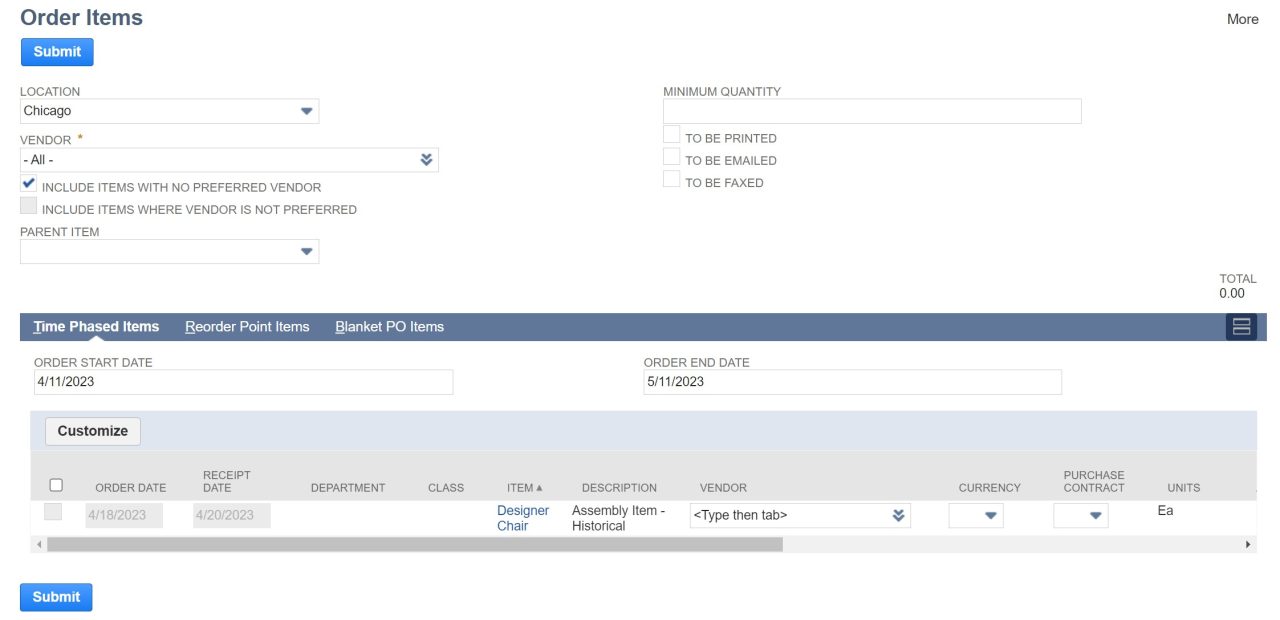Click the expand tabs view icon
The image size is (1280, 620).
[x=1241, y=326]
